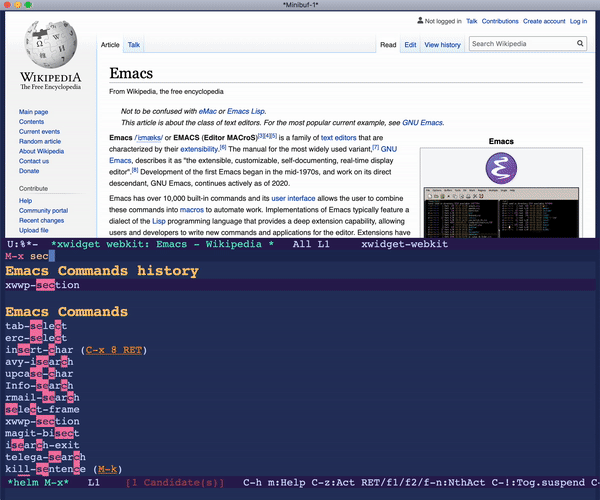Click the pronunciation IPA link
600x500 pixels.
148,138
